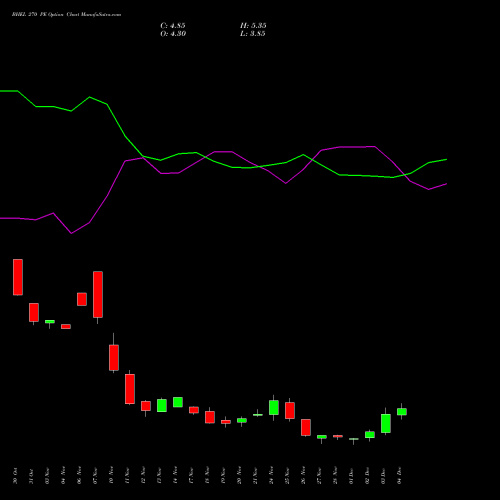Click the '04 Dec' date label
500x500 pixels.
tap(399, 476)
